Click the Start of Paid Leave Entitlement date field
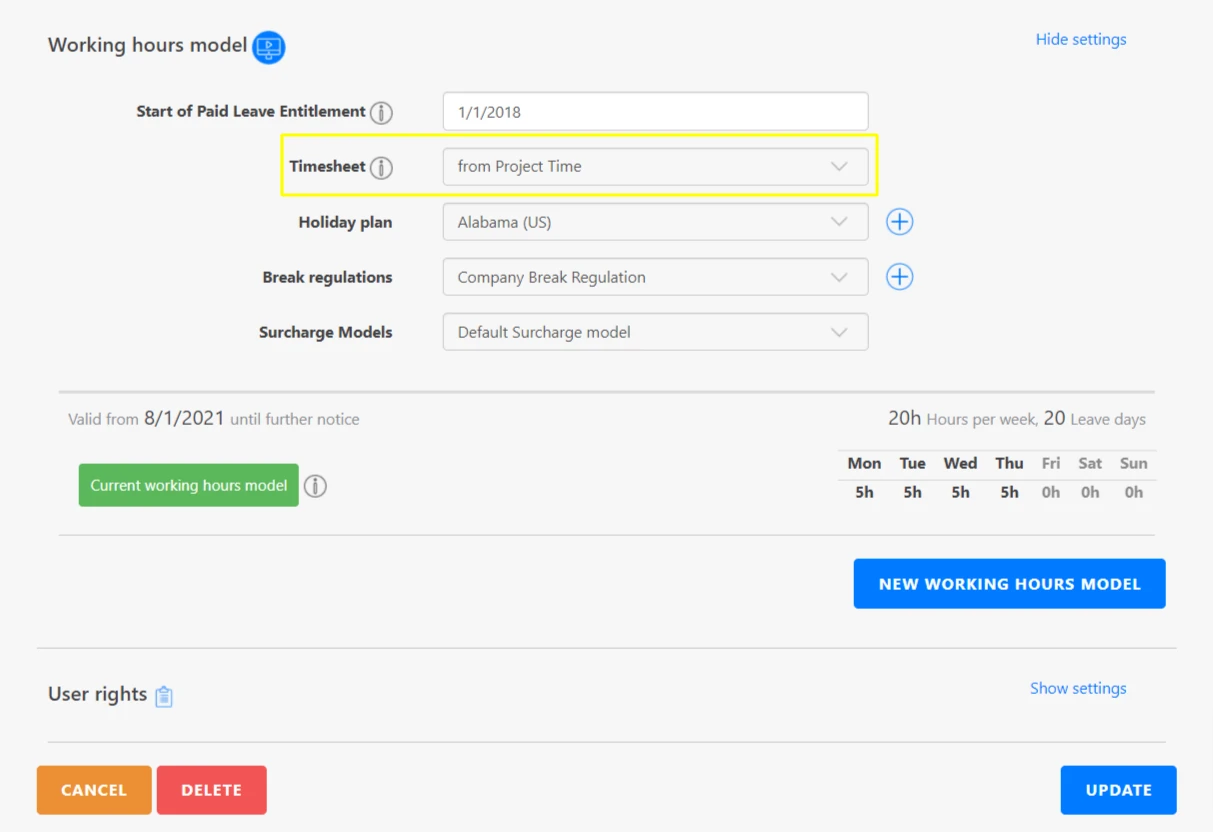Screen dimensions: 1213x832 (655, 112)
